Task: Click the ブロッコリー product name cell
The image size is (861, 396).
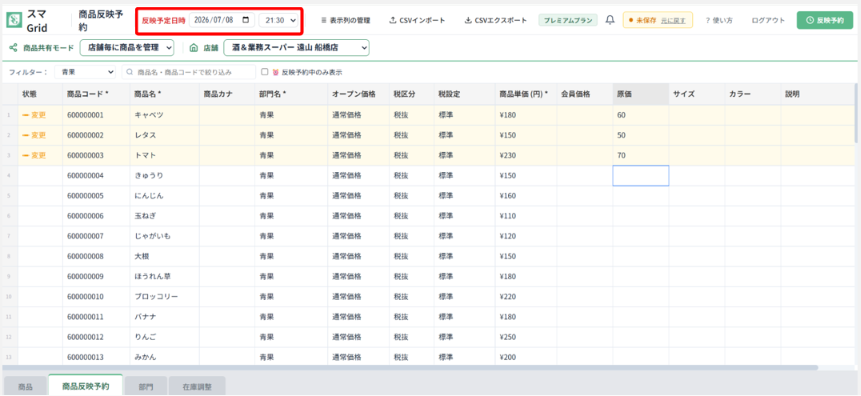Action: coord(164,297)
